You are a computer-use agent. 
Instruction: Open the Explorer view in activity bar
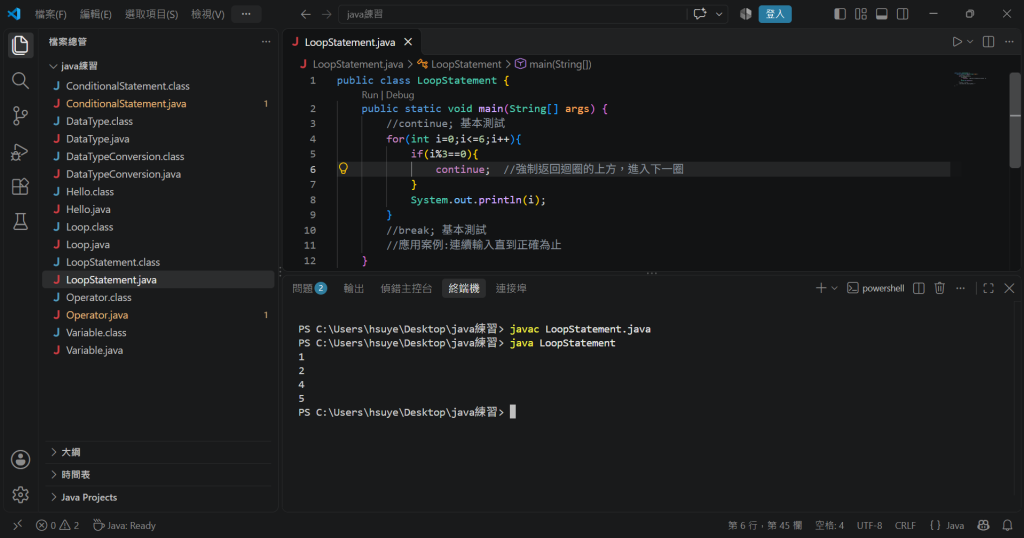(20, 45)
